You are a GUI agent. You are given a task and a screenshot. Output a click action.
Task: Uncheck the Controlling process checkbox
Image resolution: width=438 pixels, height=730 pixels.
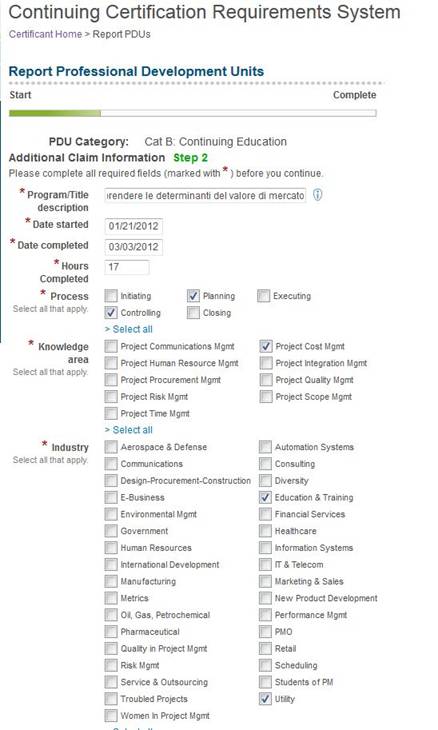pos(111,312)
